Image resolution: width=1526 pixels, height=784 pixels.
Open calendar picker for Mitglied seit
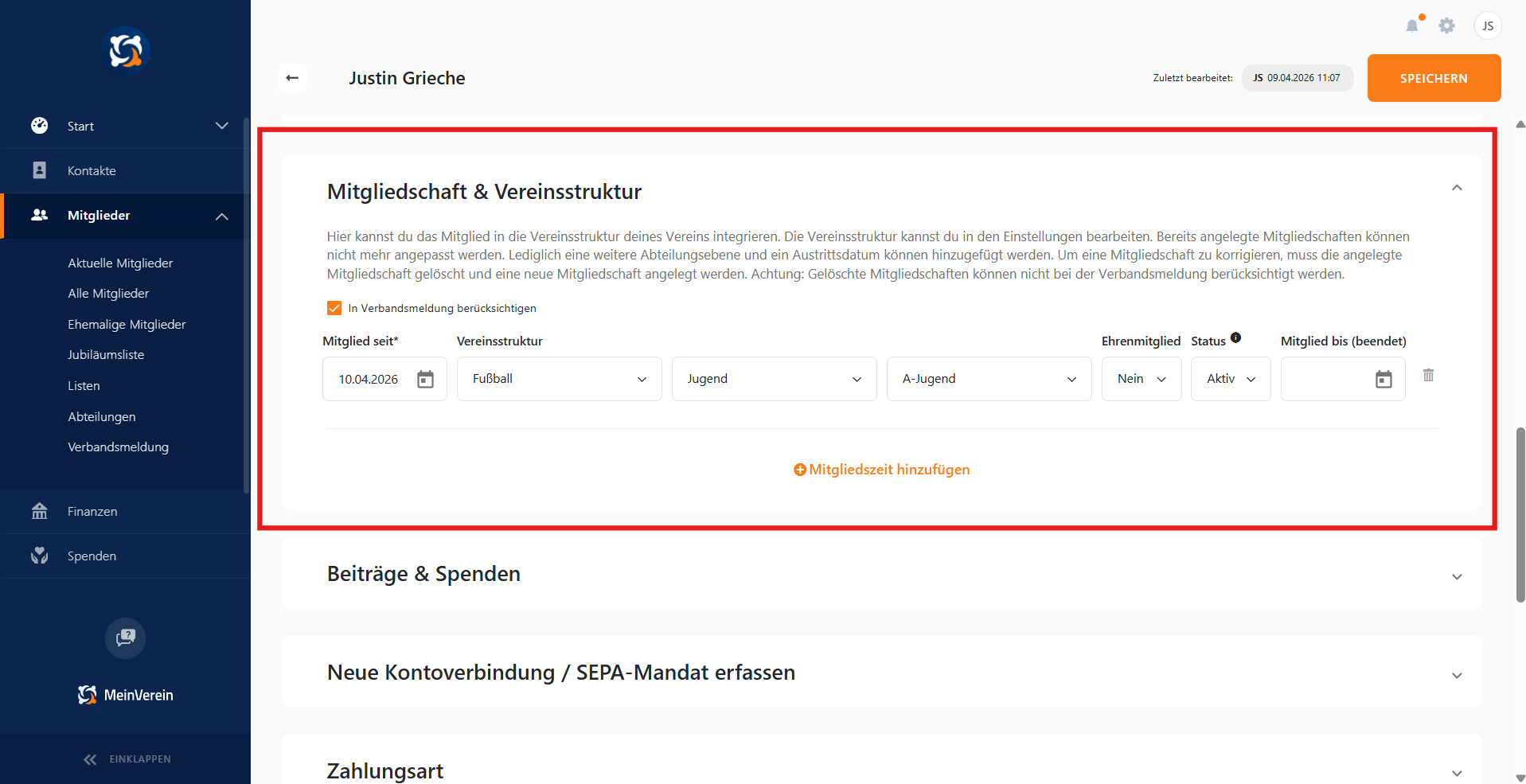click(426, 380)
